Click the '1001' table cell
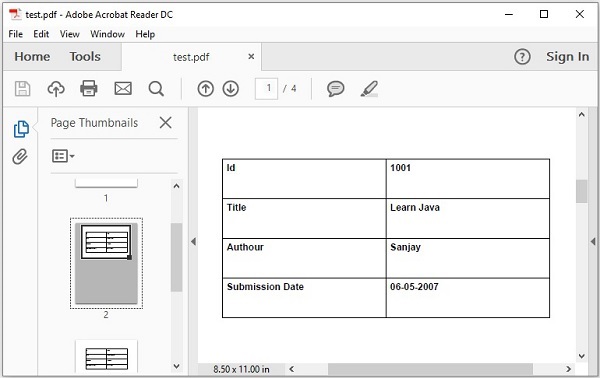 [x=468, y=179]
